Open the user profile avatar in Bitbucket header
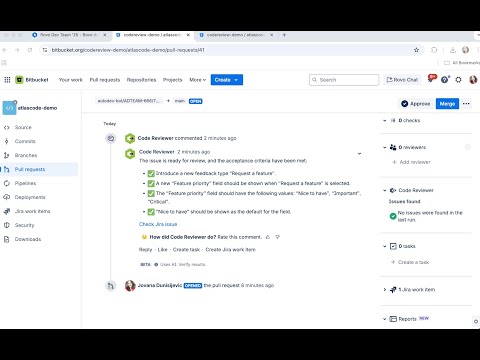 [473, 80]
